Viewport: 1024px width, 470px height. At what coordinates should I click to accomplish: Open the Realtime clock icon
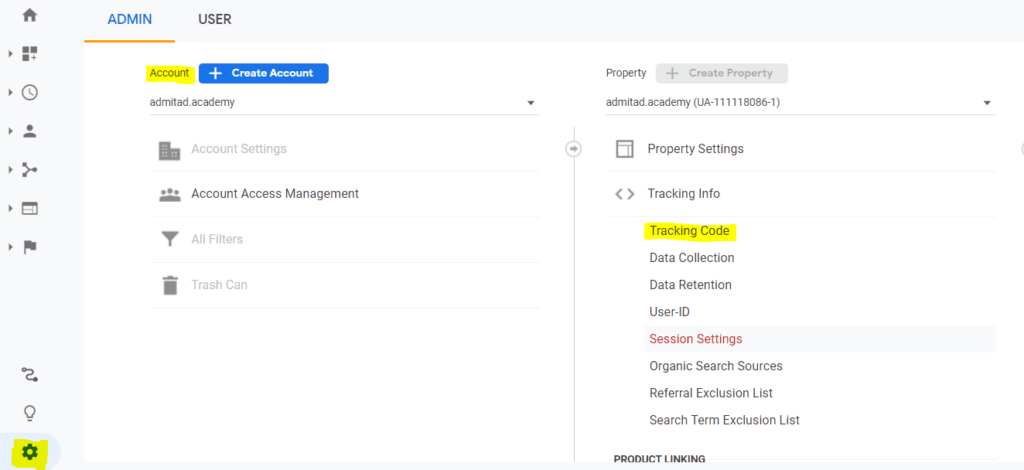pyautogui.click(x=29, y=93)
